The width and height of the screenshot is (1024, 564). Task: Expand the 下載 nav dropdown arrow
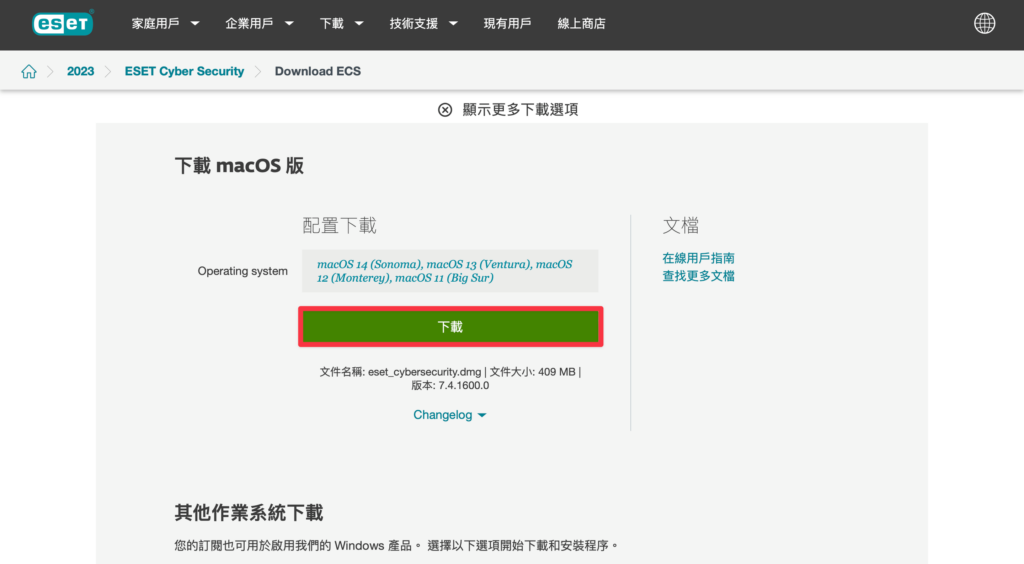pos(359,24)
